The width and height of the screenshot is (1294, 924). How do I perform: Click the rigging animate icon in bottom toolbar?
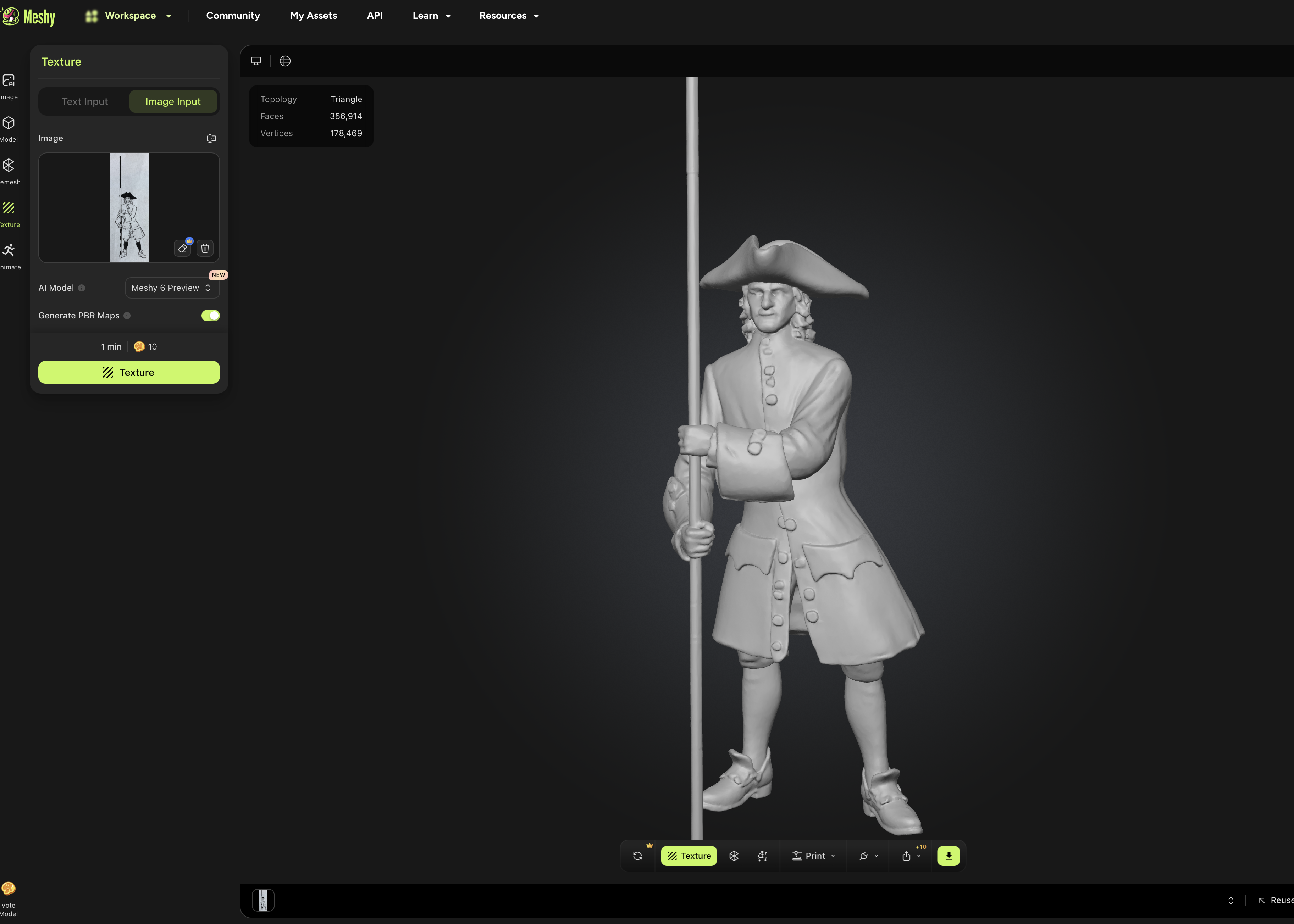[763, 856]
